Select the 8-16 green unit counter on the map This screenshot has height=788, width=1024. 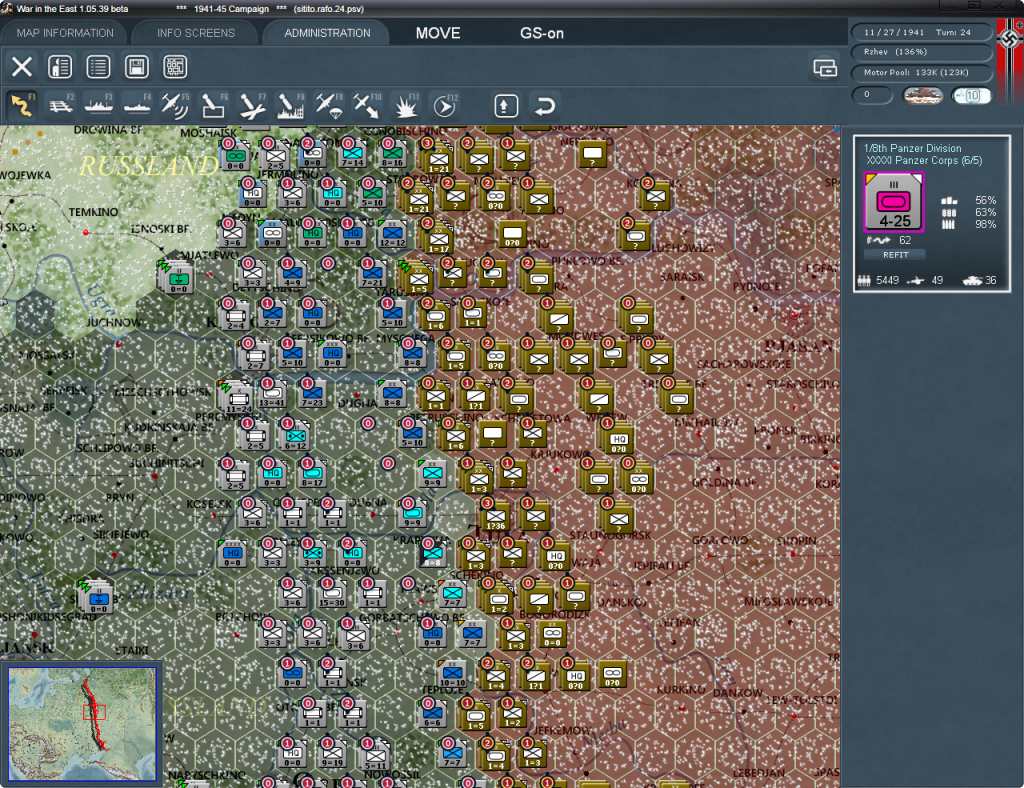coord(392,155)
